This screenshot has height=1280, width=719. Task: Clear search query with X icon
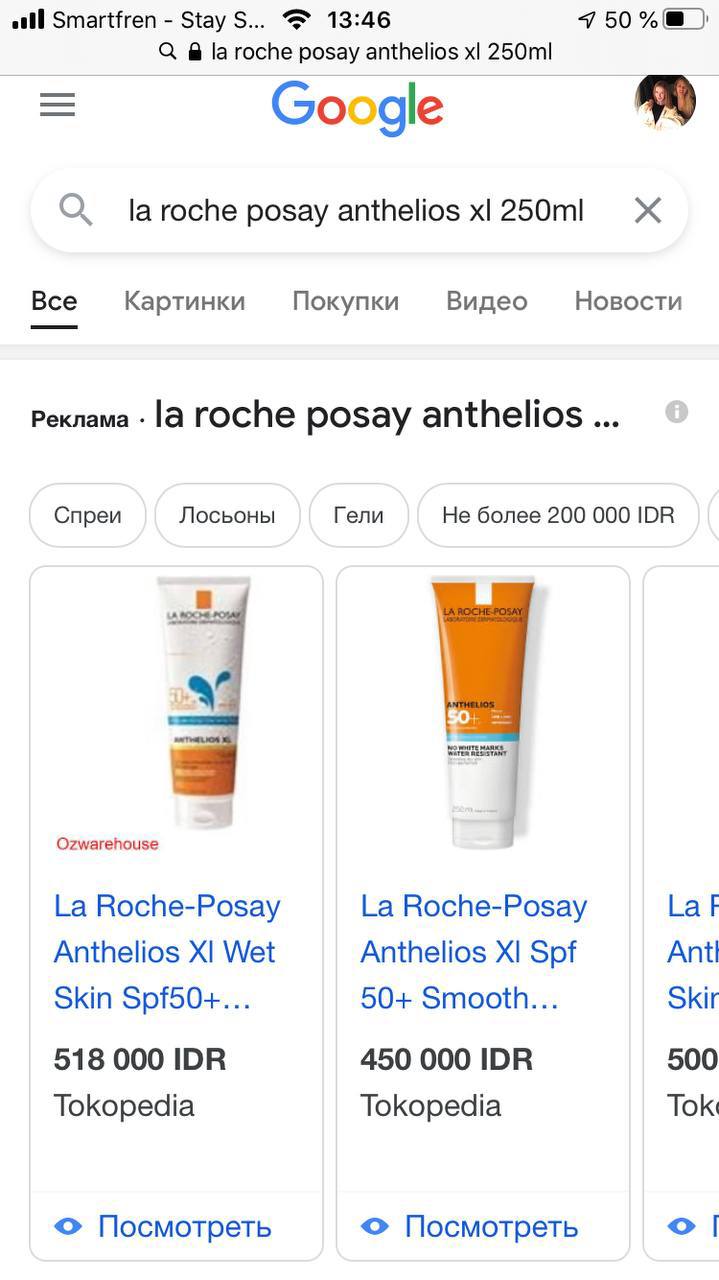point(648,210)
